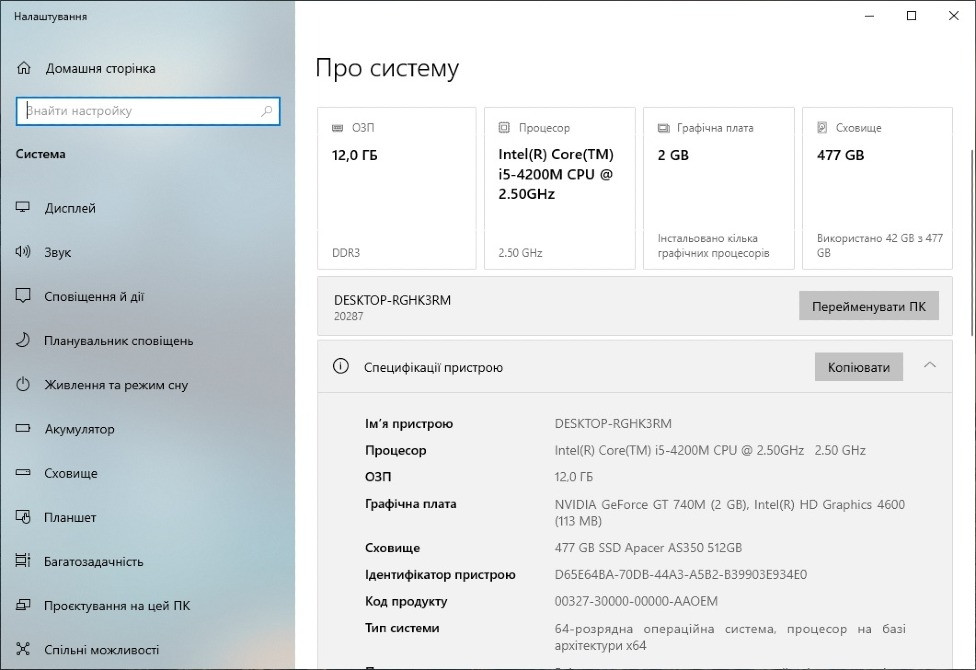Image resolution: width=976 pixels, height=670 pixels.
Task: Click the Копіювати button for device specs
Action: (859, 367)
